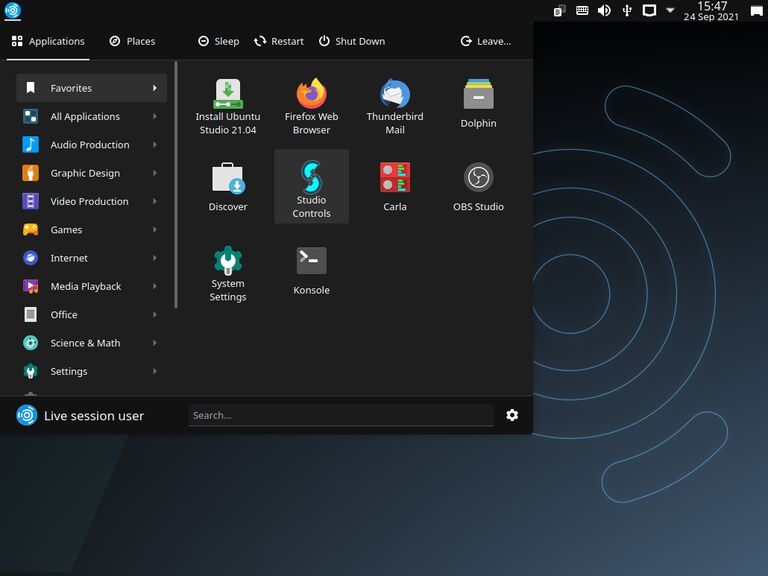Click the Leave... button
768x576 pixels.
pos(486,42)
